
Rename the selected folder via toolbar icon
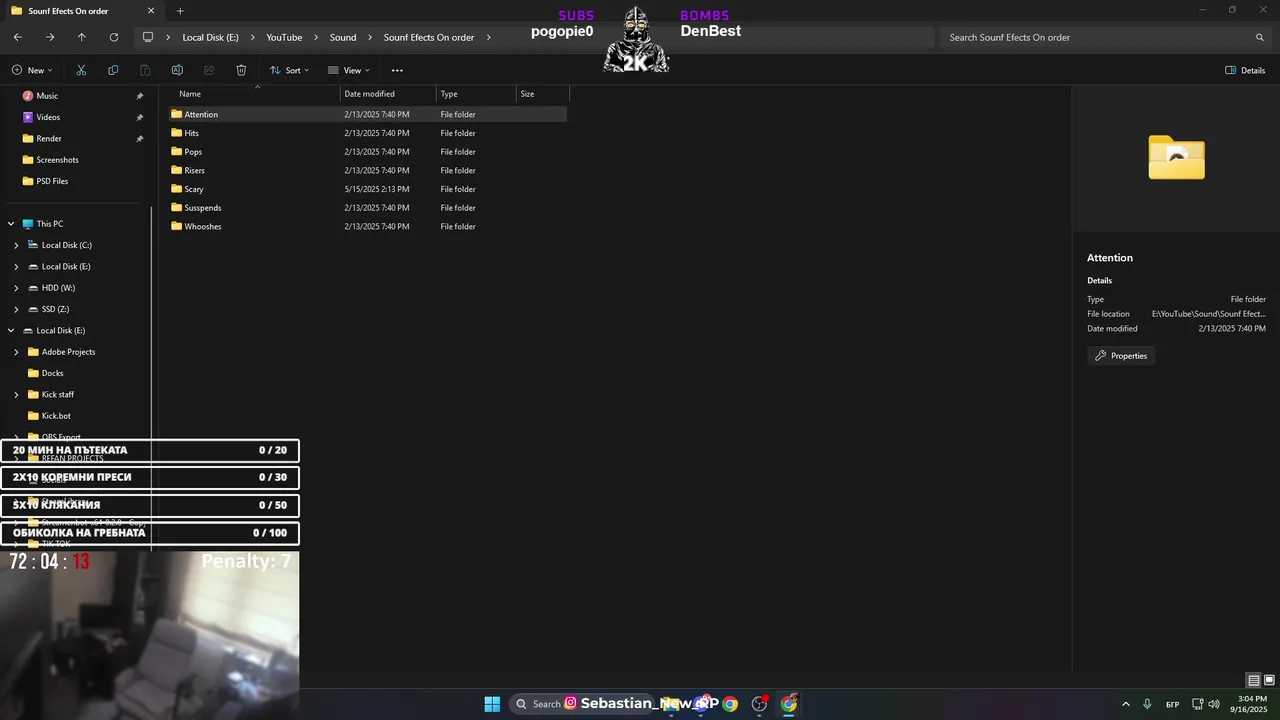[x=177, y=70]
